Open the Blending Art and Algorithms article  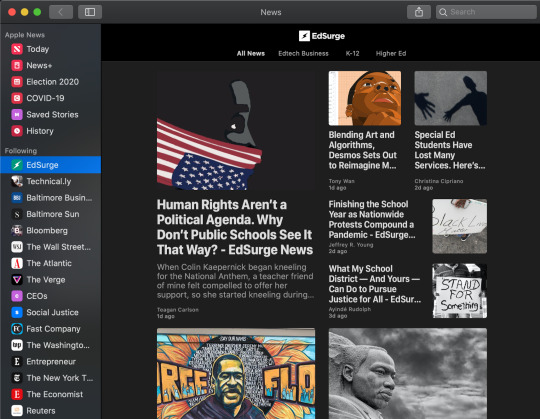point(363,150)
